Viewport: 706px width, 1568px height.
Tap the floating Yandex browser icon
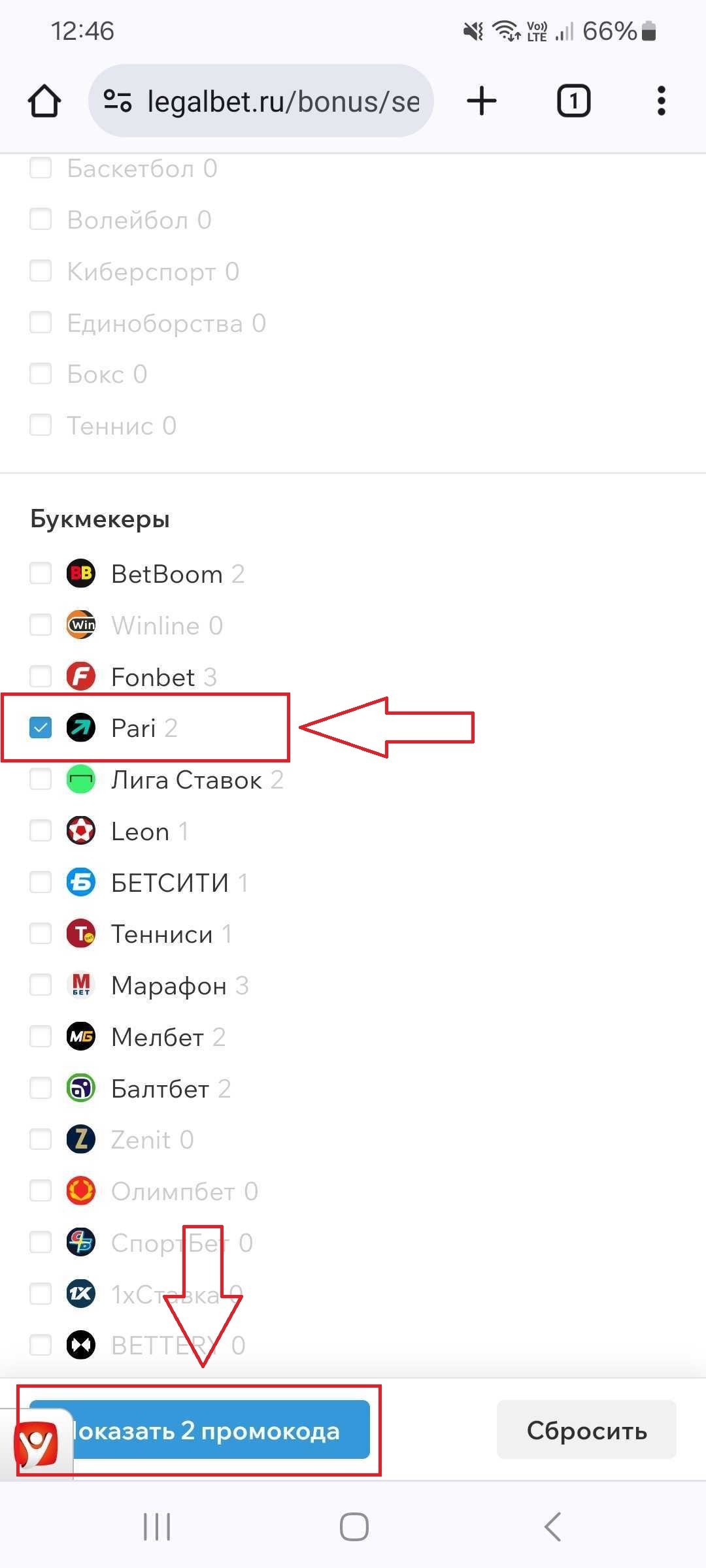(37, 1443)
